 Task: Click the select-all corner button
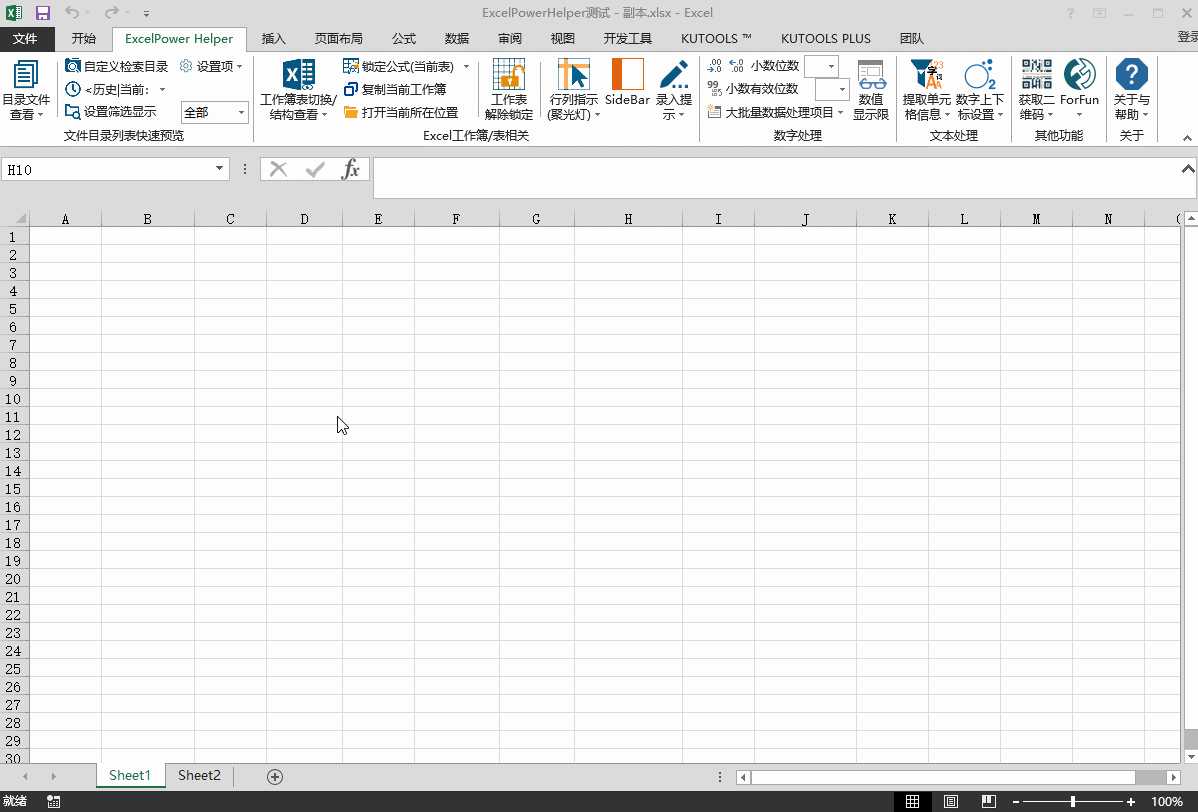[15, 218]
